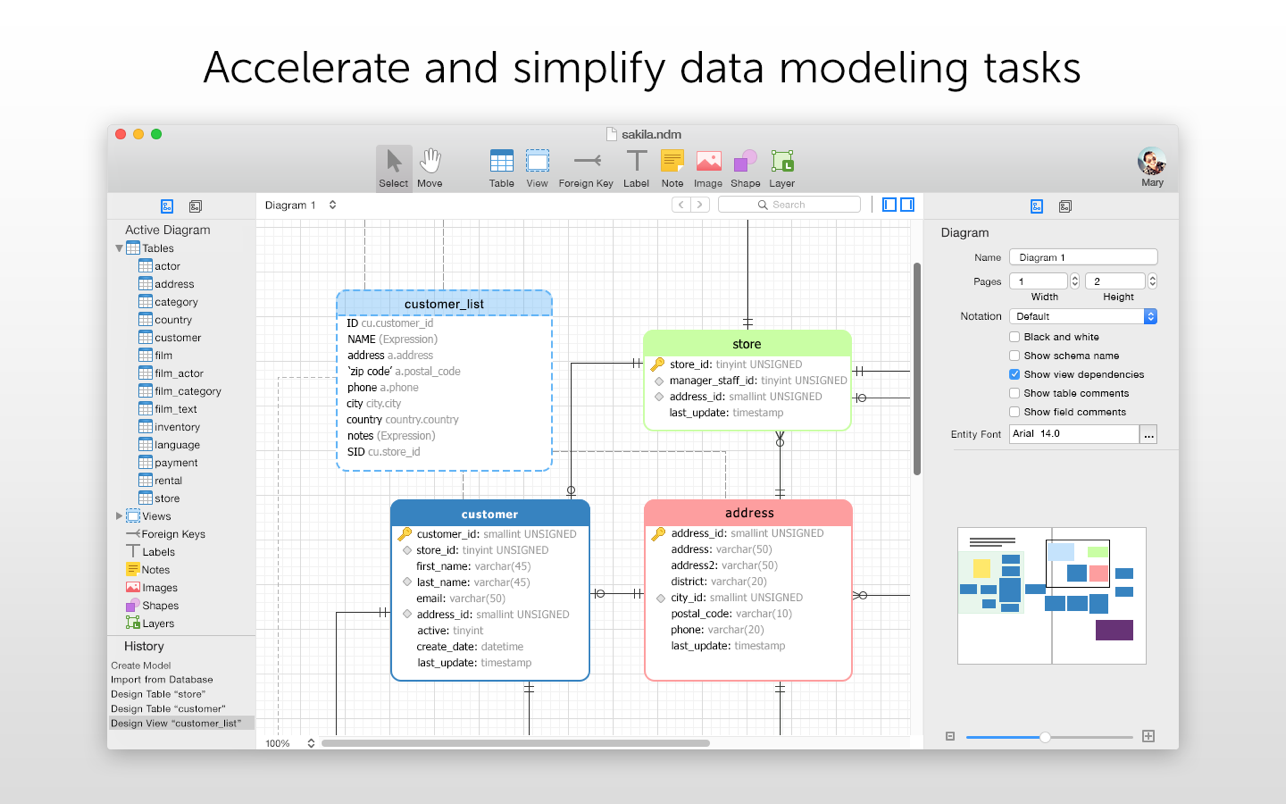Select the customer_list view header
Screen dimensions: 1286x804
coord(444,304)
